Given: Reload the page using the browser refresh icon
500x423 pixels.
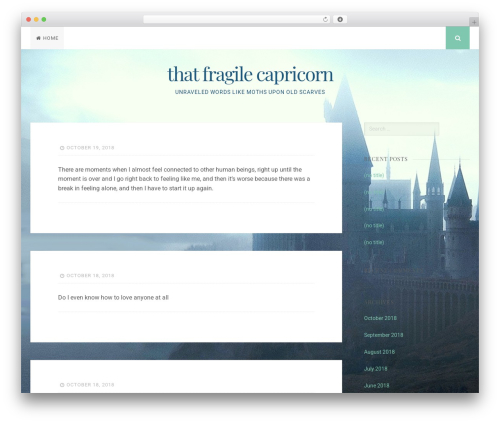Looking at the screenshot, I should (325, 19).
